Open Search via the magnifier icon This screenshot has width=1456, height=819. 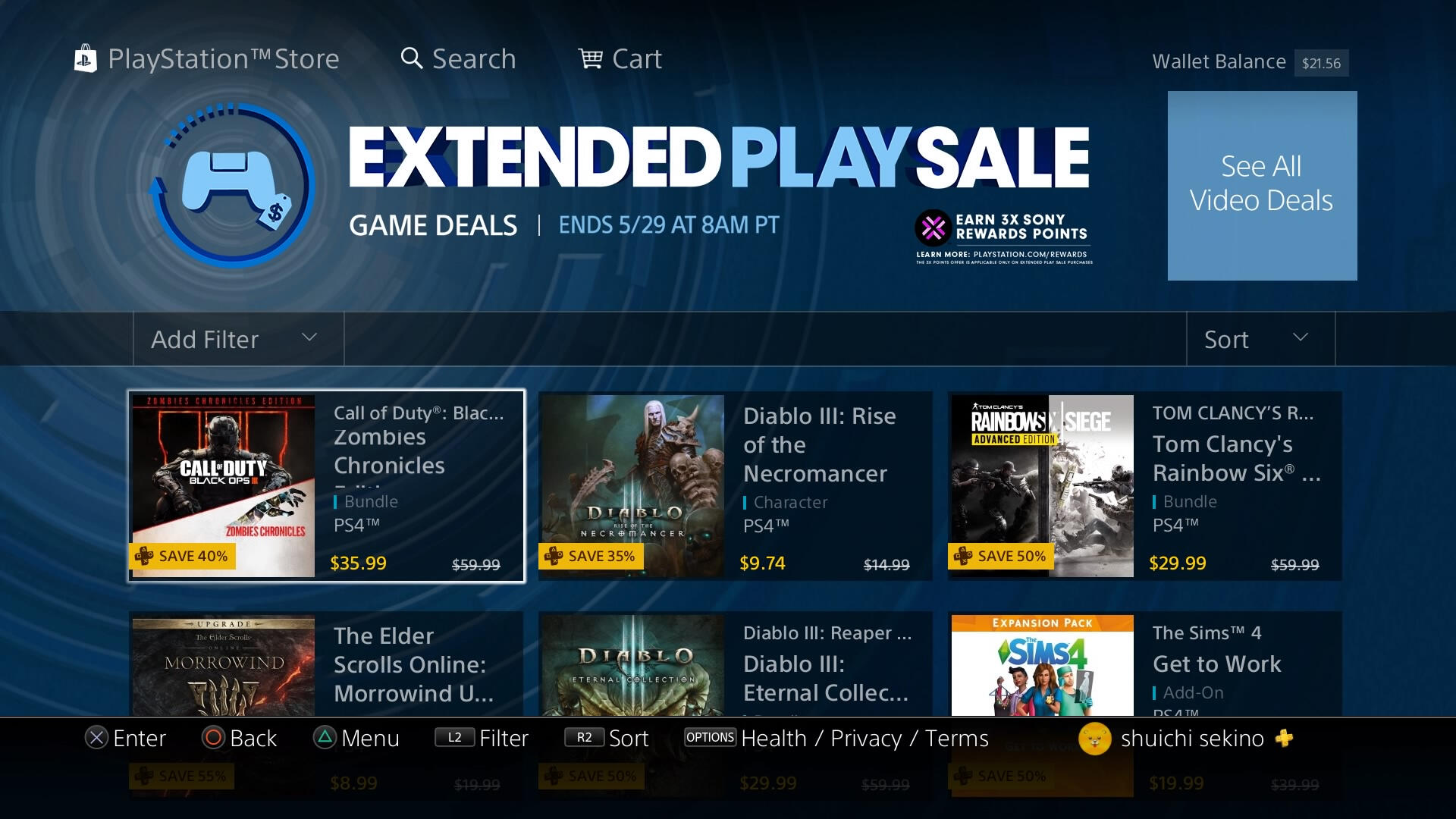coord(411,58)
